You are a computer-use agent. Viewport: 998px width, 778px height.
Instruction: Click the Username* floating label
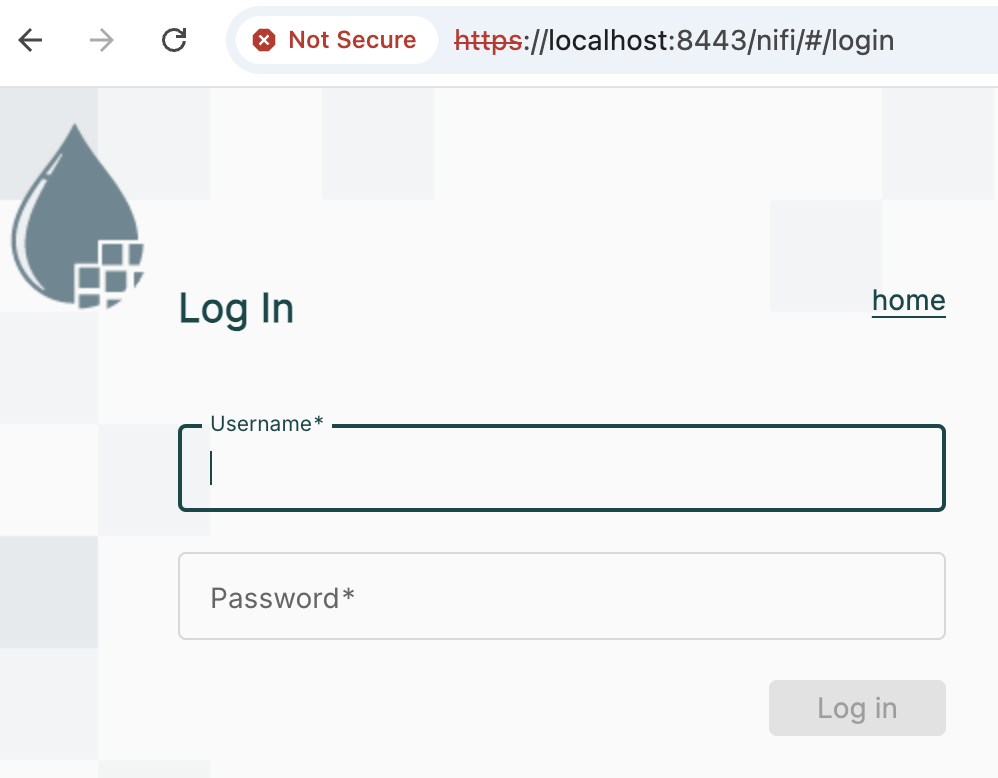pyautogui.click(x=266, y=424)
